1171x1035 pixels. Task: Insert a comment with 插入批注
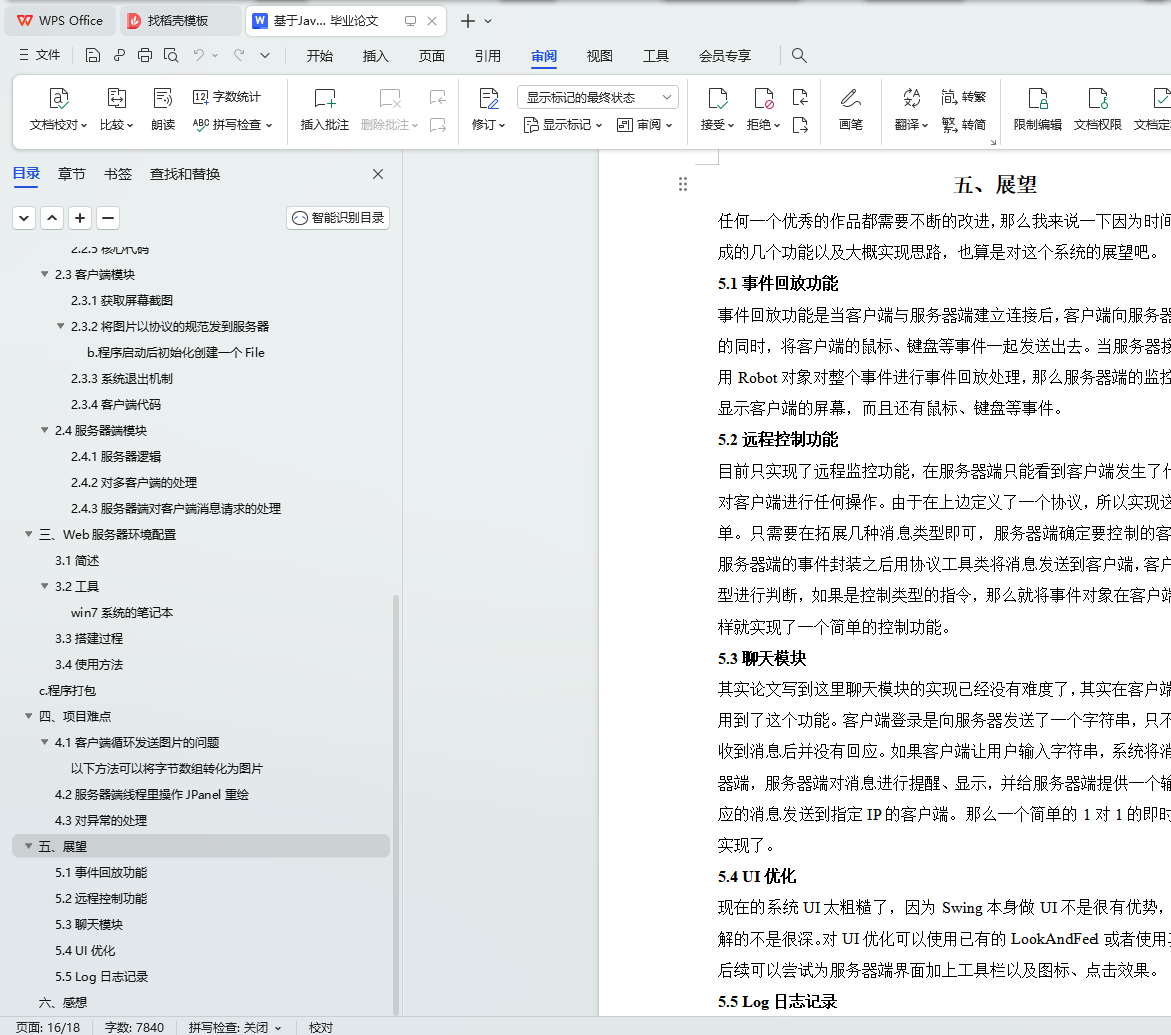pos(325,109)
